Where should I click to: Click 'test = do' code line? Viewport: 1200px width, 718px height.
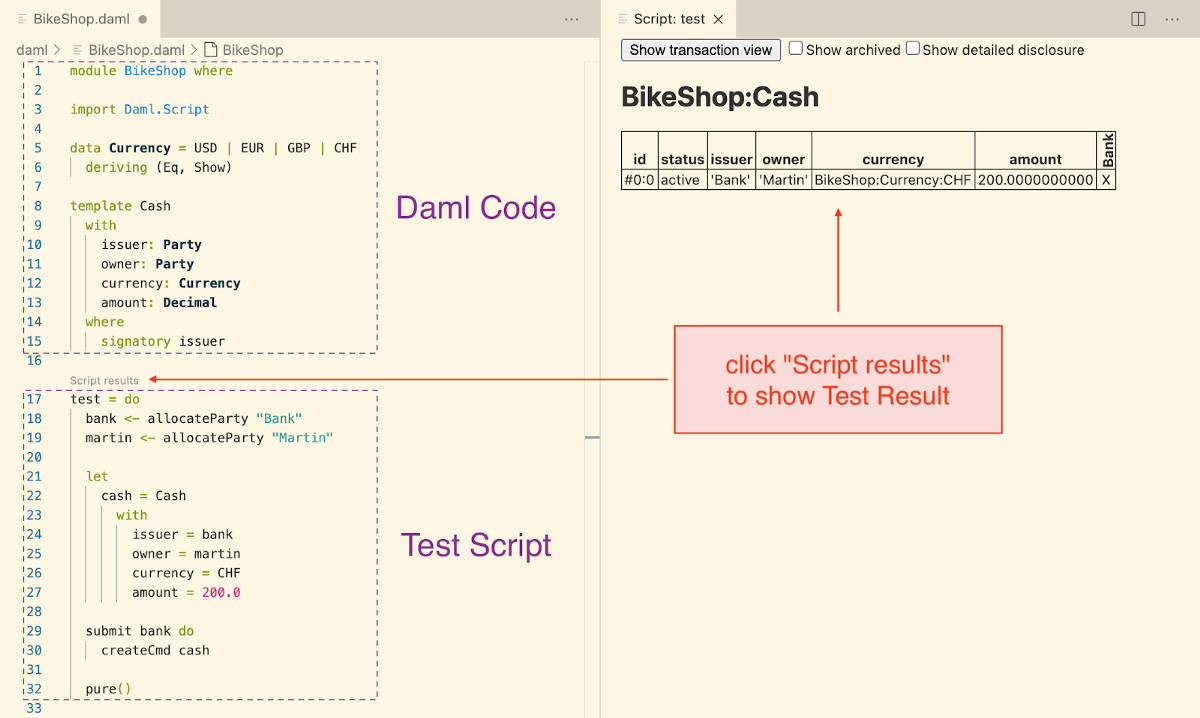click(105, 399)
